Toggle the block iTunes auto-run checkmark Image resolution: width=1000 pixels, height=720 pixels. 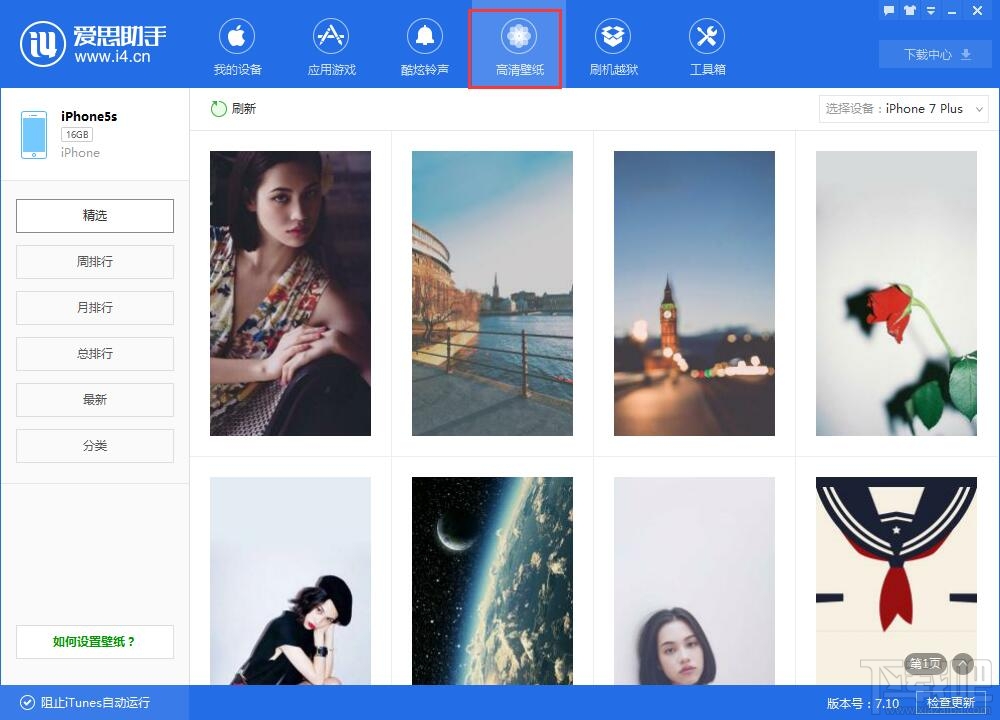pyautogui.click(x=27, y=703)
